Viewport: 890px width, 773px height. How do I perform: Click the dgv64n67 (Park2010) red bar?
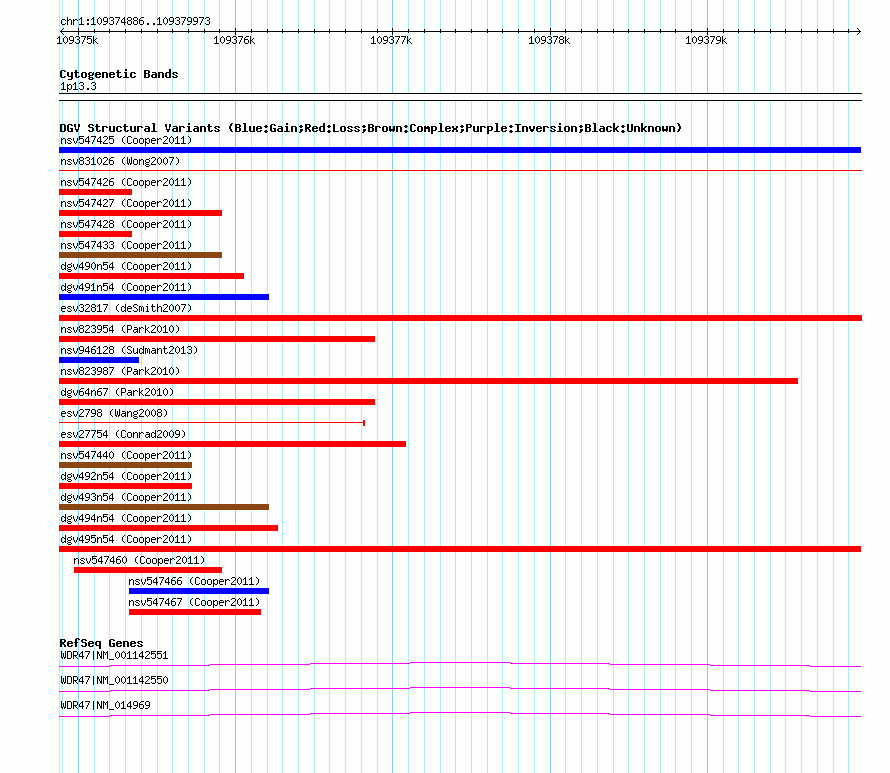[217, 402]
